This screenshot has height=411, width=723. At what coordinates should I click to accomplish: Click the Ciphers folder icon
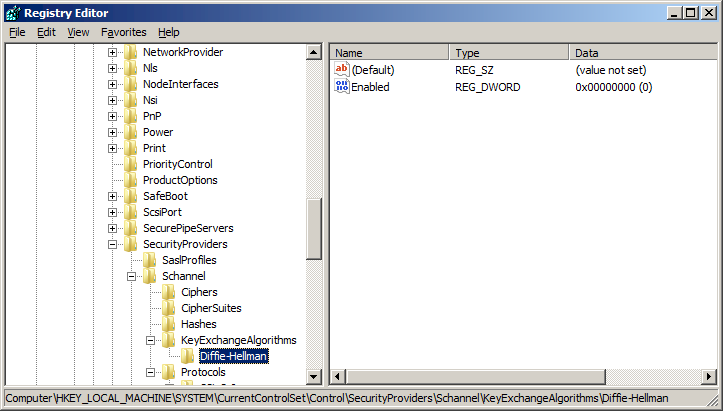(169, 292)
